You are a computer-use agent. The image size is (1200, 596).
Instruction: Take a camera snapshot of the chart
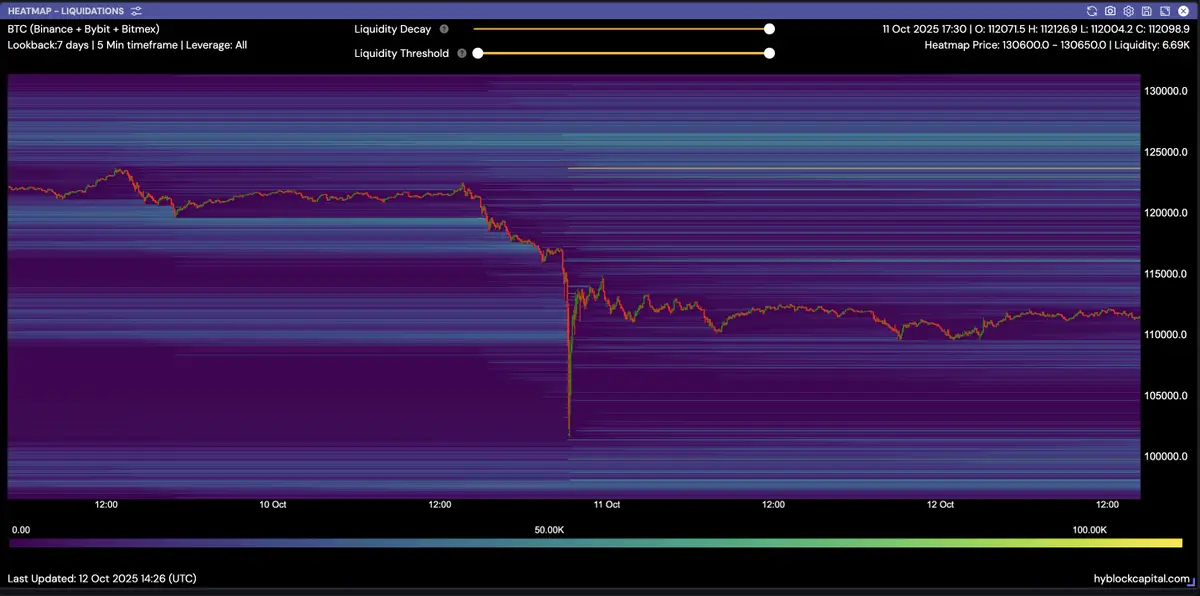point(1110,10)
